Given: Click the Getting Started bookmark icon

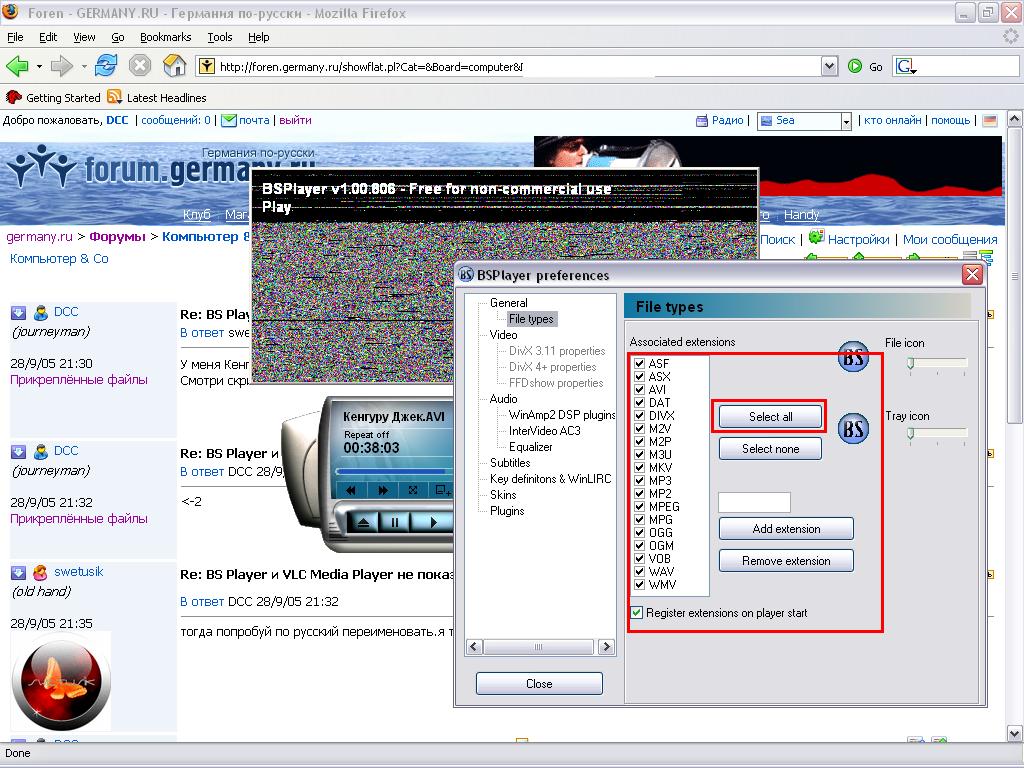Looking at the screenshot, I should (13, 97).
